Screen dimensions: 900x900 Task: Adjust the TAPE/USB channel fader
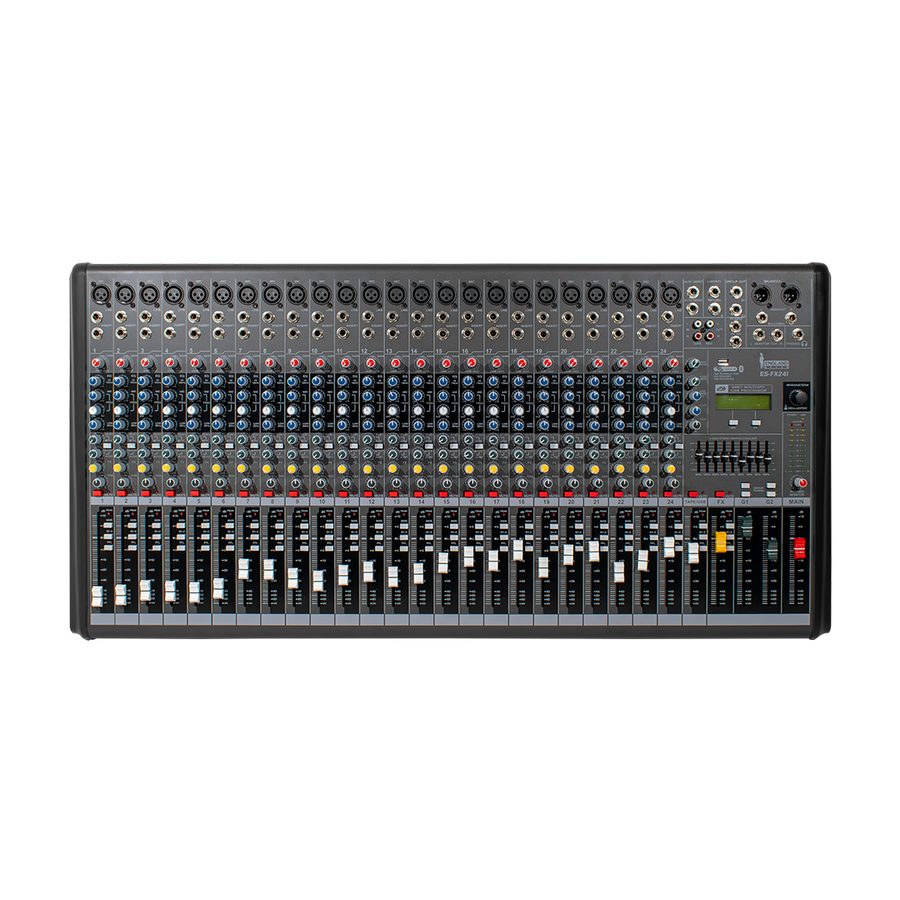[693, 553]
